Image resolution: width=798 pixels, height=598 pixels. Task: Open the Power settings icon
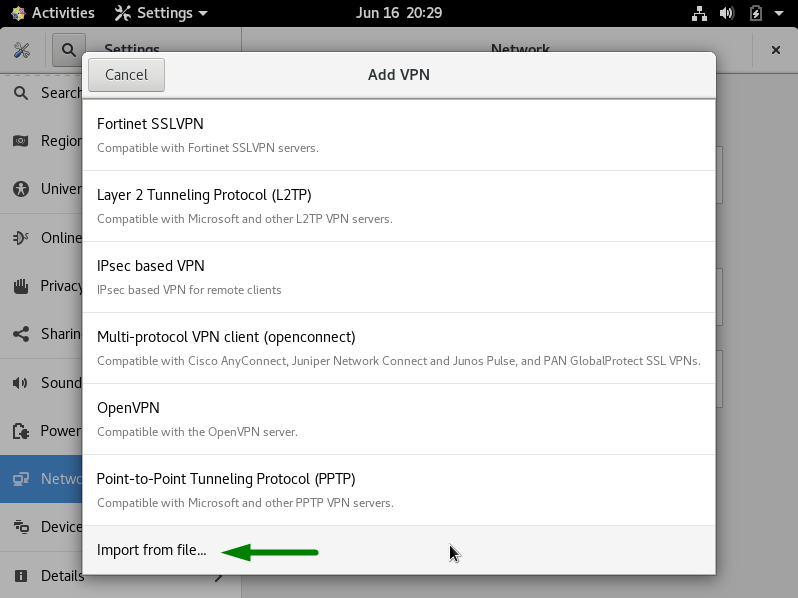point(20,431)
